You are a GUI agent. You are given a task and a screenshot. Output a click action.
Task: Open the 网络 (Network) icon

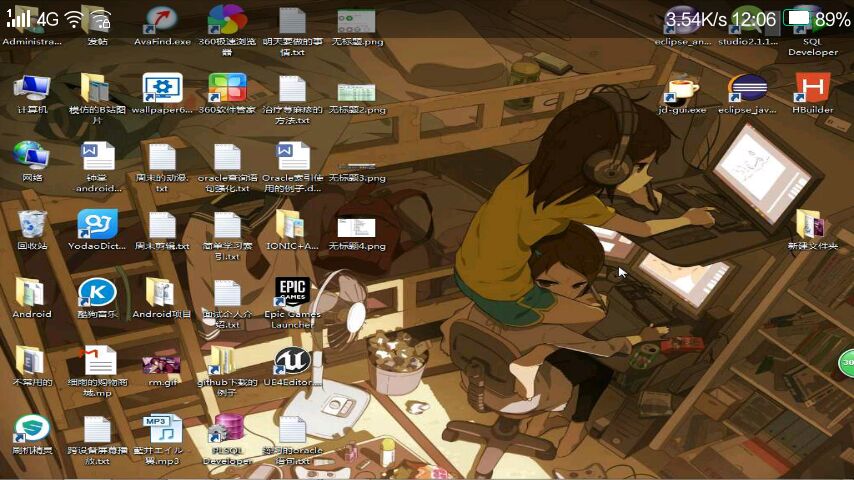[32, 161]
